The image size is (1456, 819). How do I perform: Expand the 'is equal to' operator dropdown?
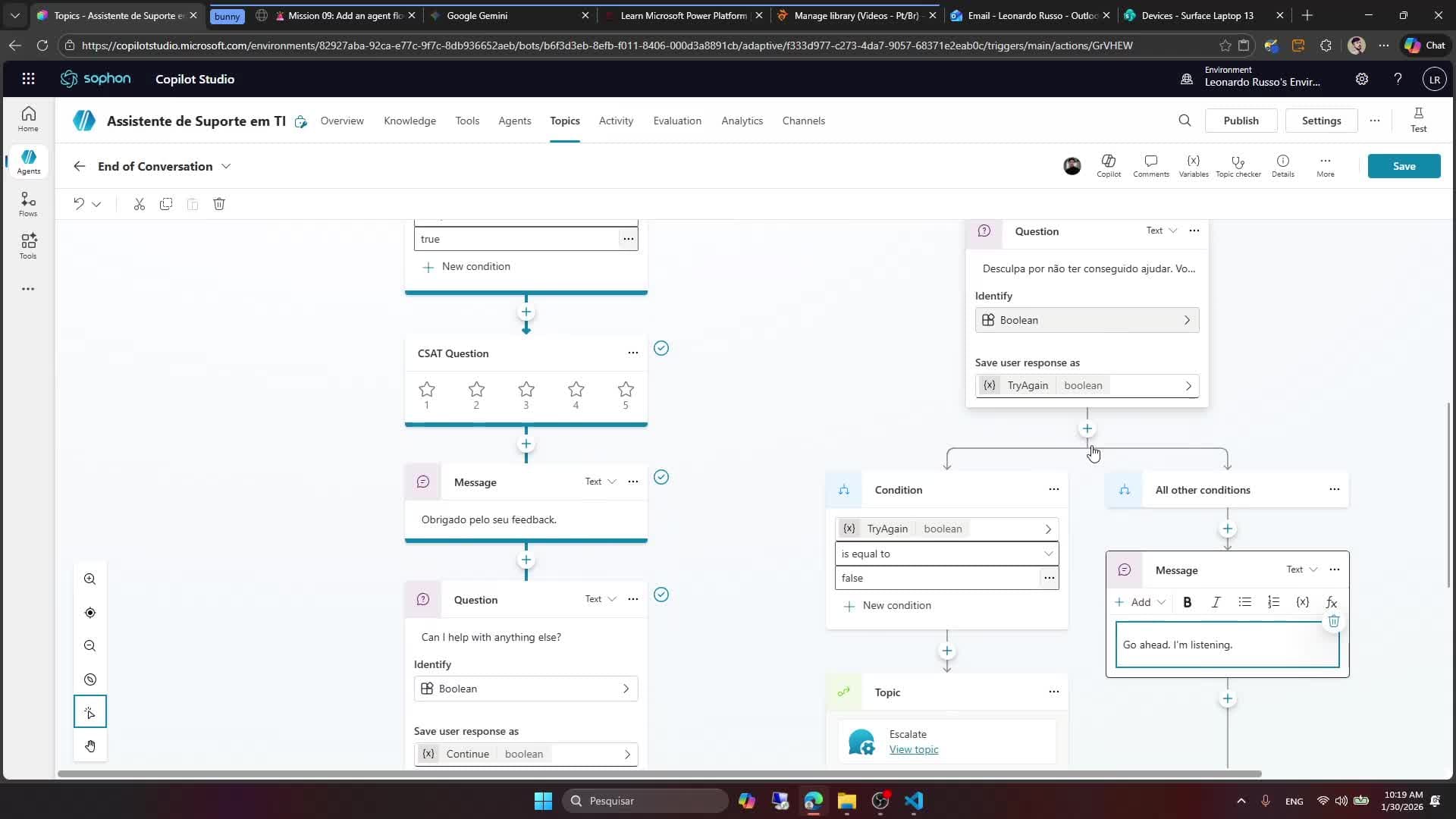(1048, 553)
